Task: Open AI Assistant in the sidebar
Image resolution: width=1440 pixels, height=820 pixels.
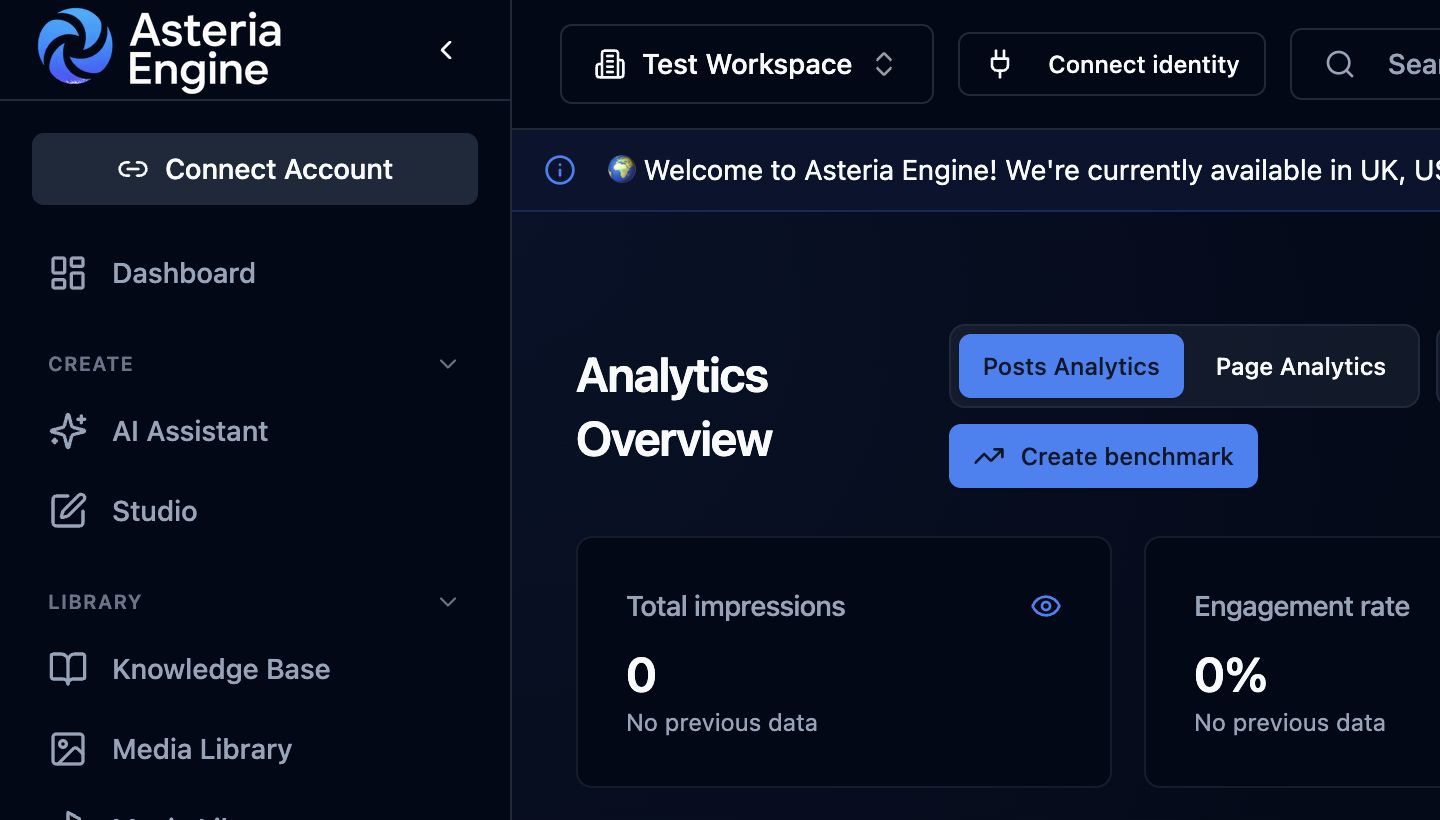Action: 255,431
